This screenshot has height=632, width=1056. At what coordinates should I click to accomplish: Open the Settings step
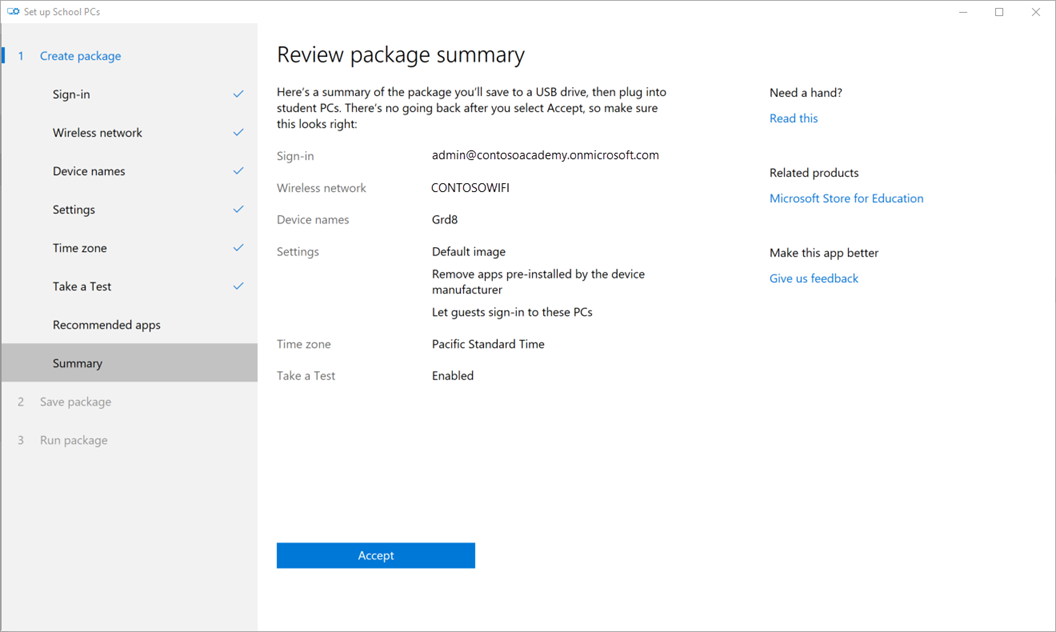click(74, 210)
